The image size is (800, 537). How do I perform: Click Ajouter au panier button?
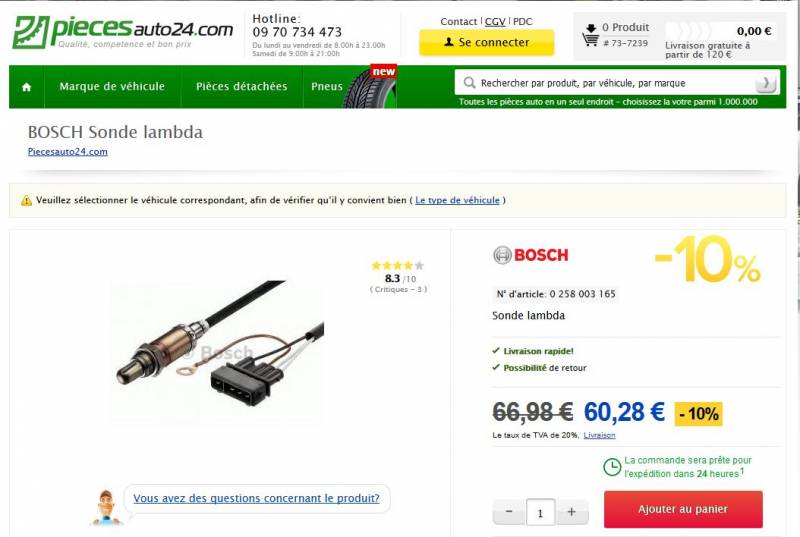point(683,509)
